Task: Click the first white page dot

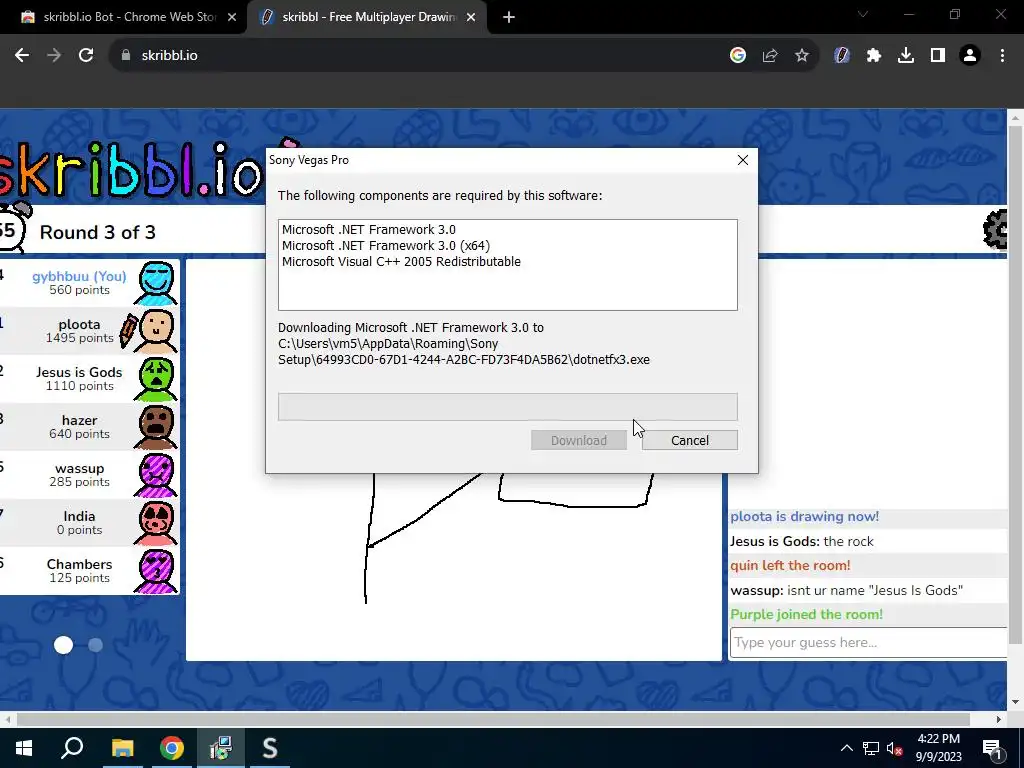Action: [x=63, y=645]
